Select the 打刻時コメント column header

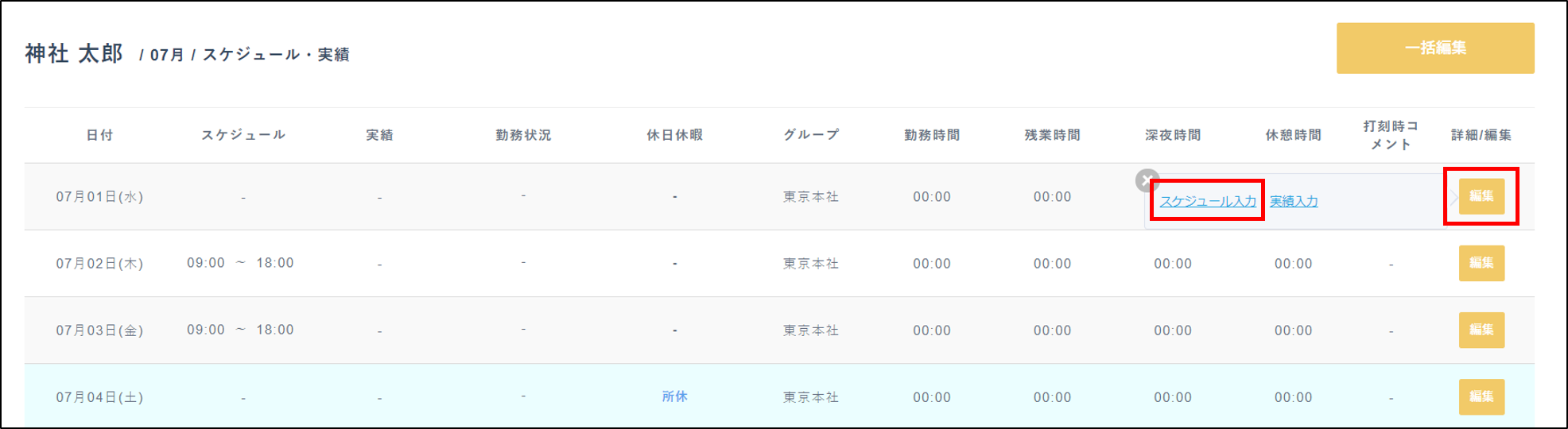pos(1390,135)
